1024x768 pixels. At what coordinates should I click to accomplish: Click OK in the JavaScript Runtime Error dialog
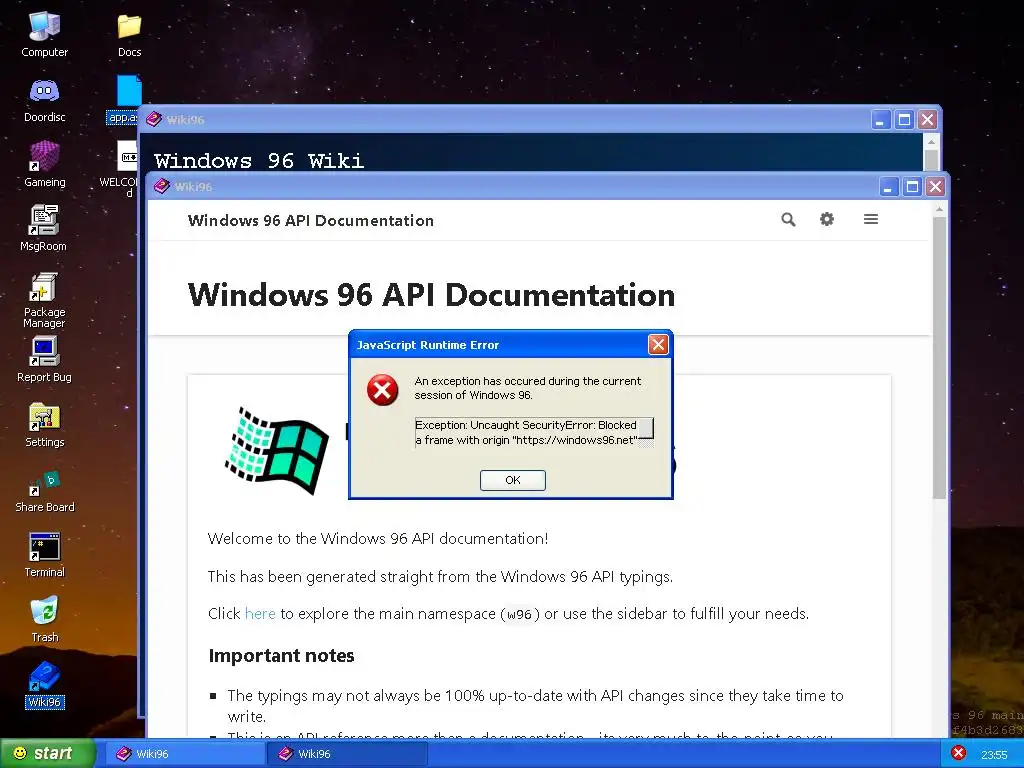click(513, 480)
